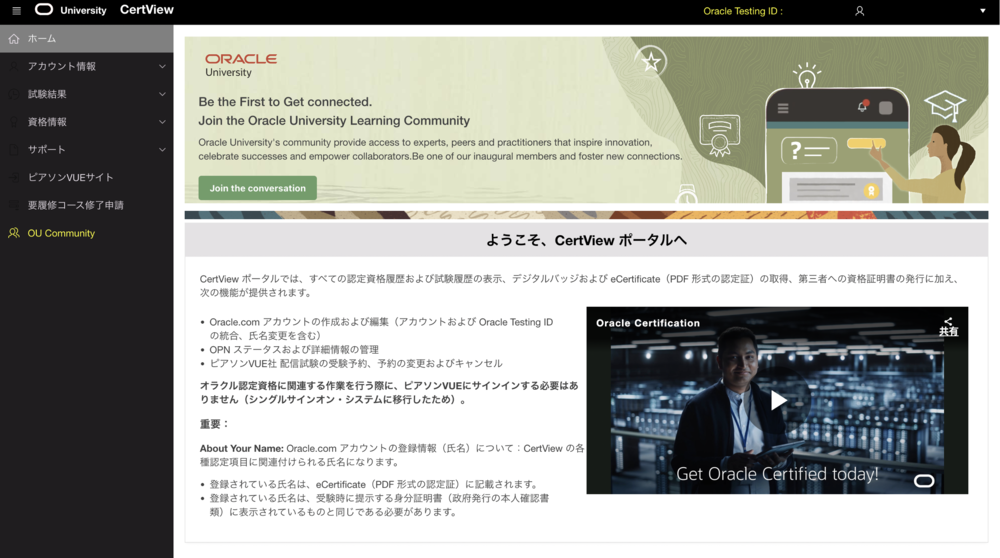This screenshot has height=558, width=1000.
Task: Expand the サポート chevron
Action: point(162,150)
